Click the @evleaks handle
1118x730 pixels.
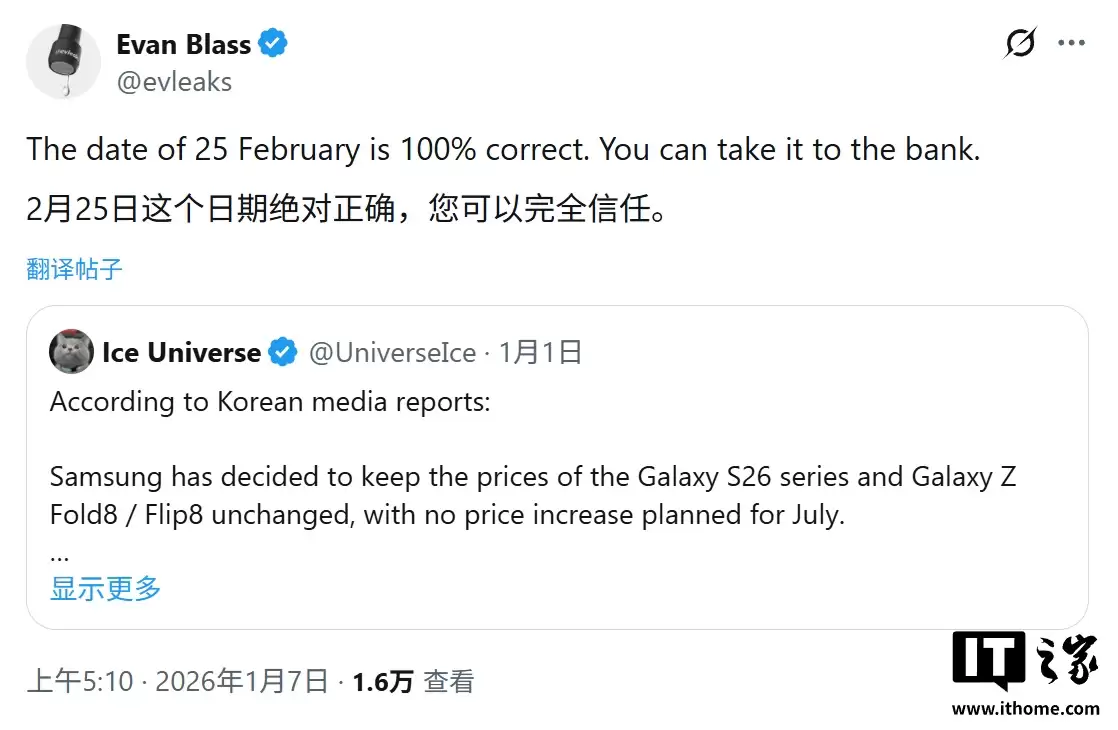tap(175, 82)
